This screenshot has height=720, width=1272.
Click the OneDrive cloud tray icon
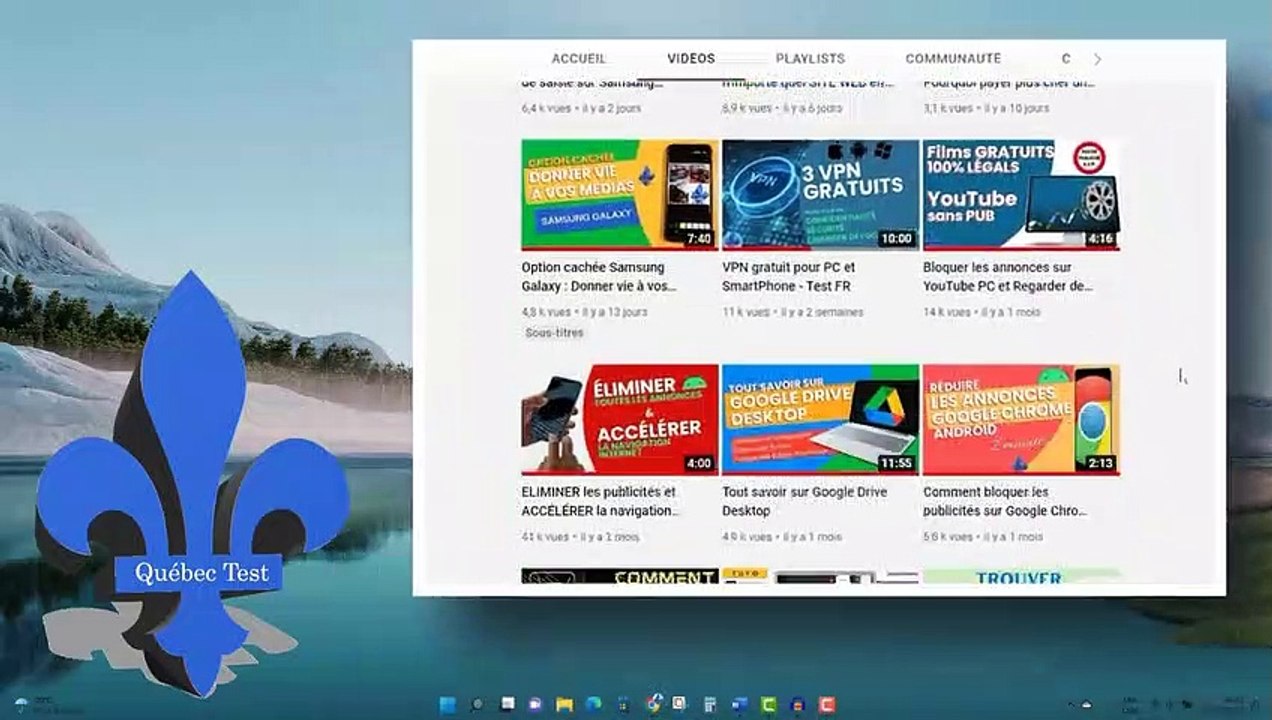1086,705
